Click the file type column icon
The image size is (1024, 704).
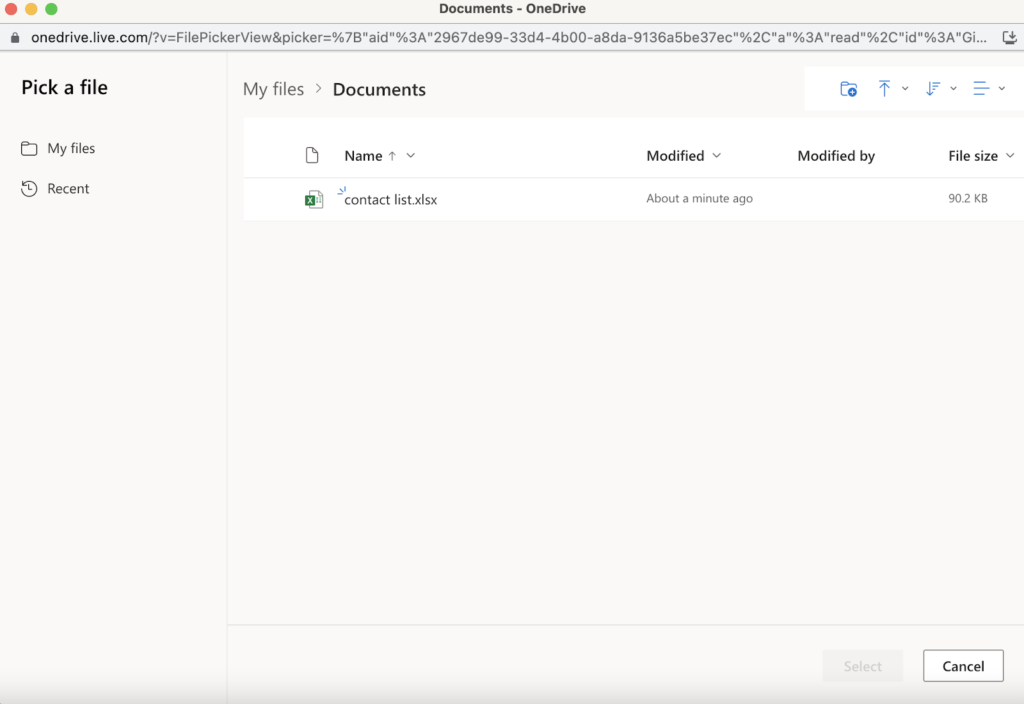312,155
